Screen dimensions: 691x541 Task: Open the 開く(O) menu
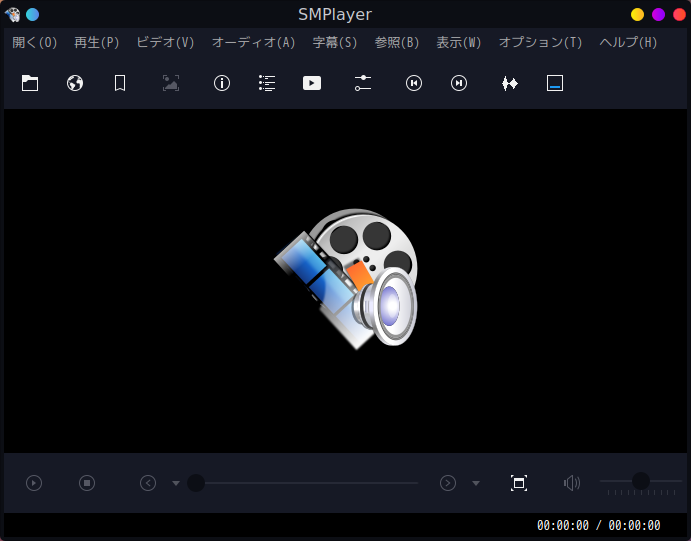click(35, 42)
